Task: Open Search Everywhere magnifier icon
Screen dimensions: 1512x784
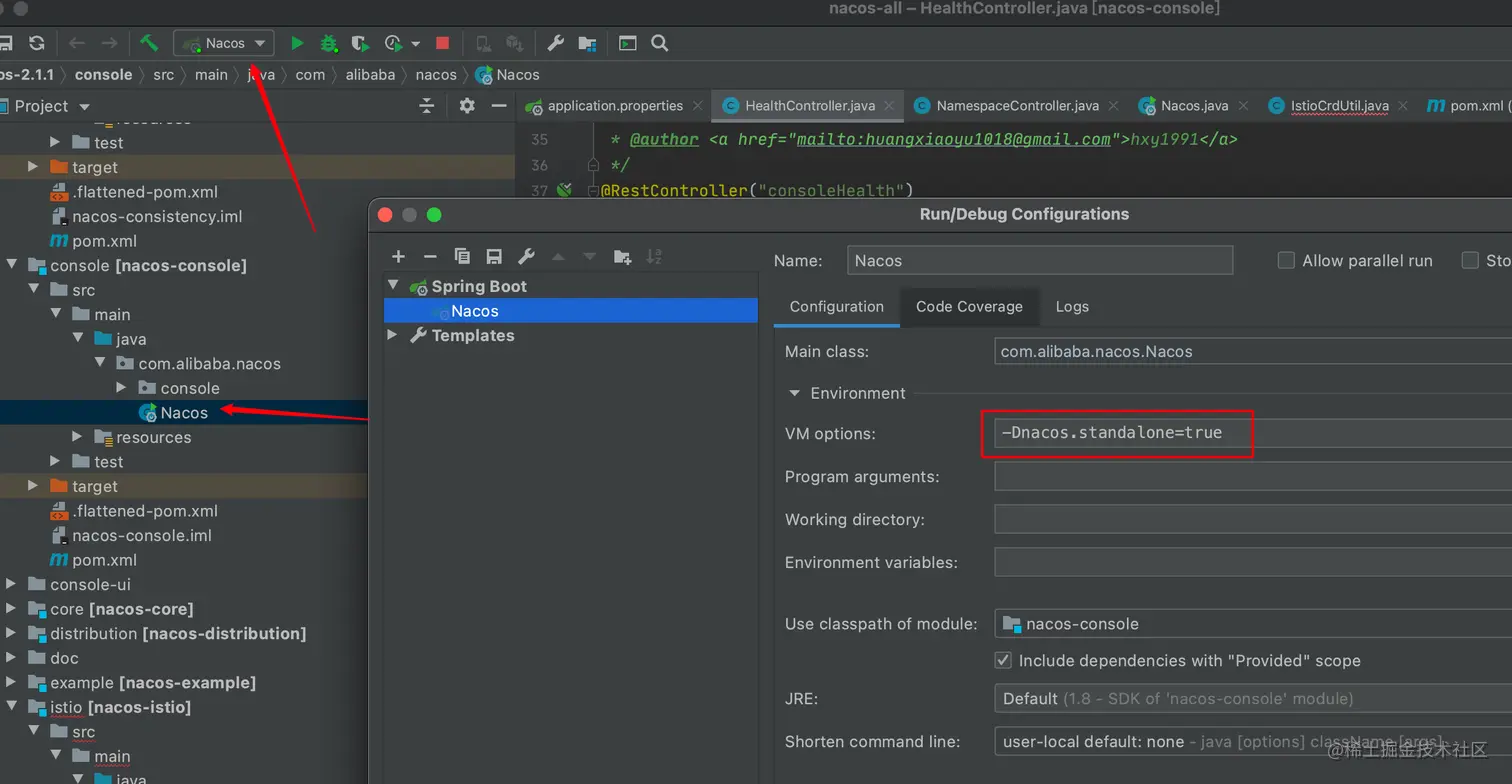Action: [x=659, y=43]
